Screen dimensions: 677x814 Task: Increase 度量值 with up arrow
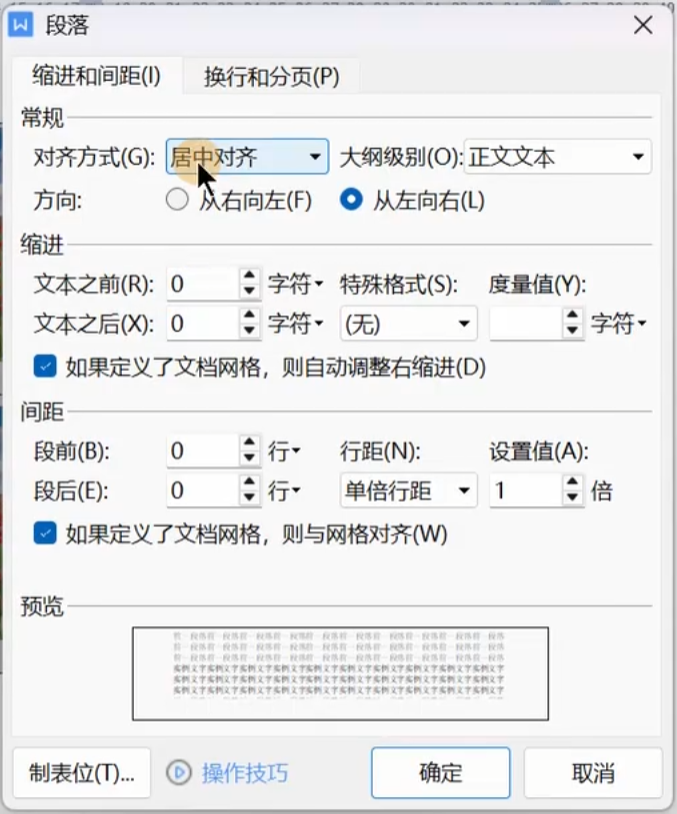(573, 315)
